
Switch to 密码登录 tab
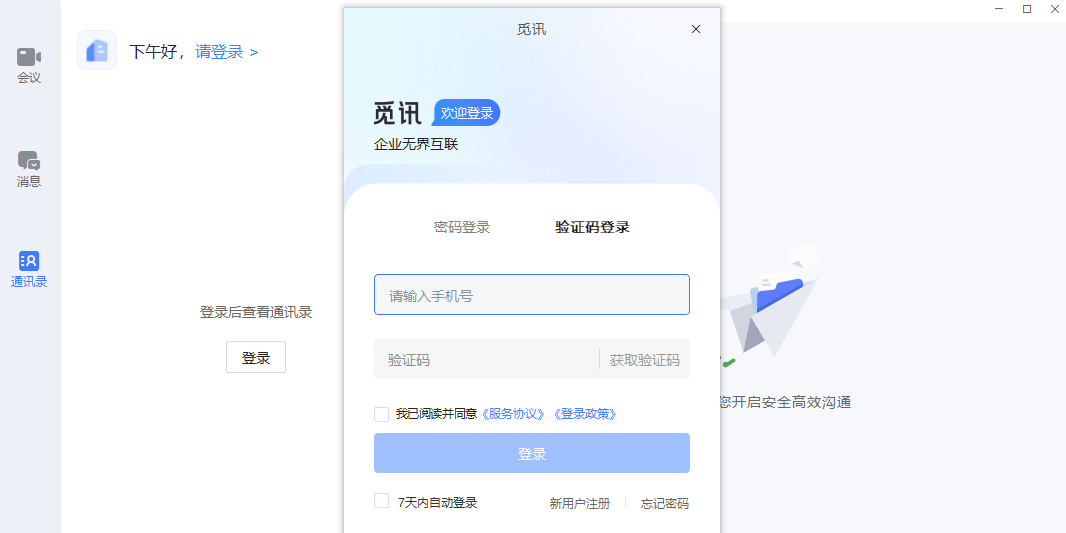point(462,227)
